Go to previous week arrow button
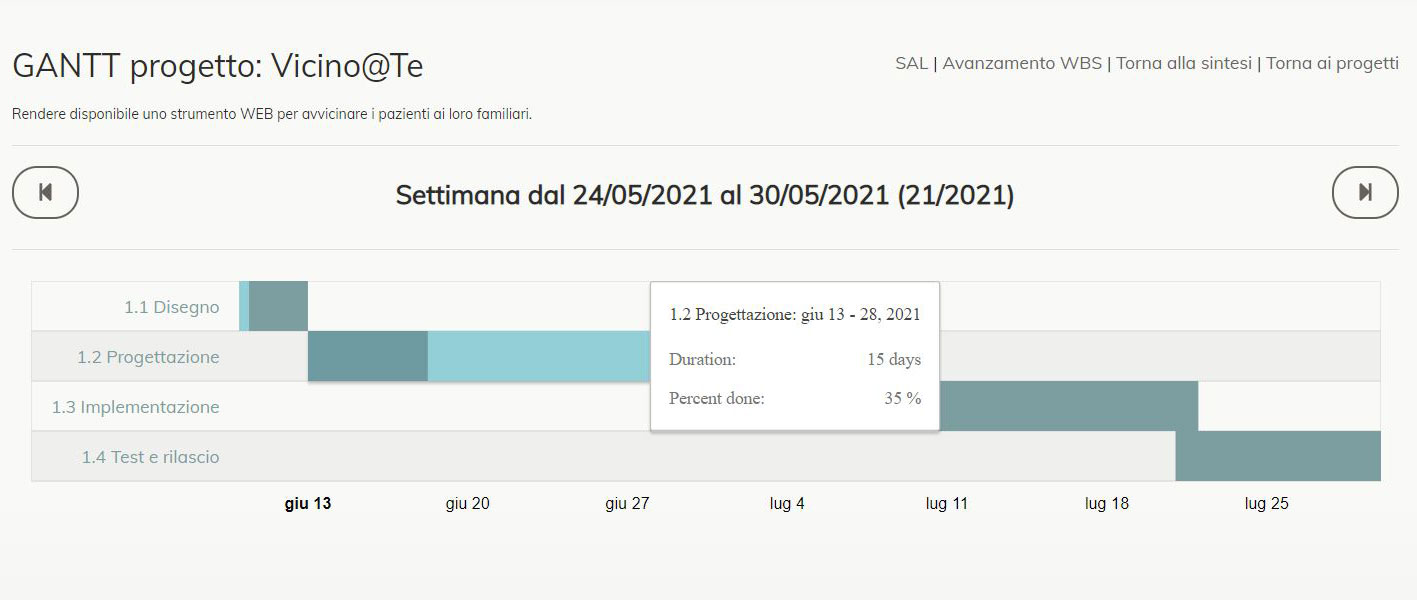This screenshot has height=600, width=1417. [45, 192]
